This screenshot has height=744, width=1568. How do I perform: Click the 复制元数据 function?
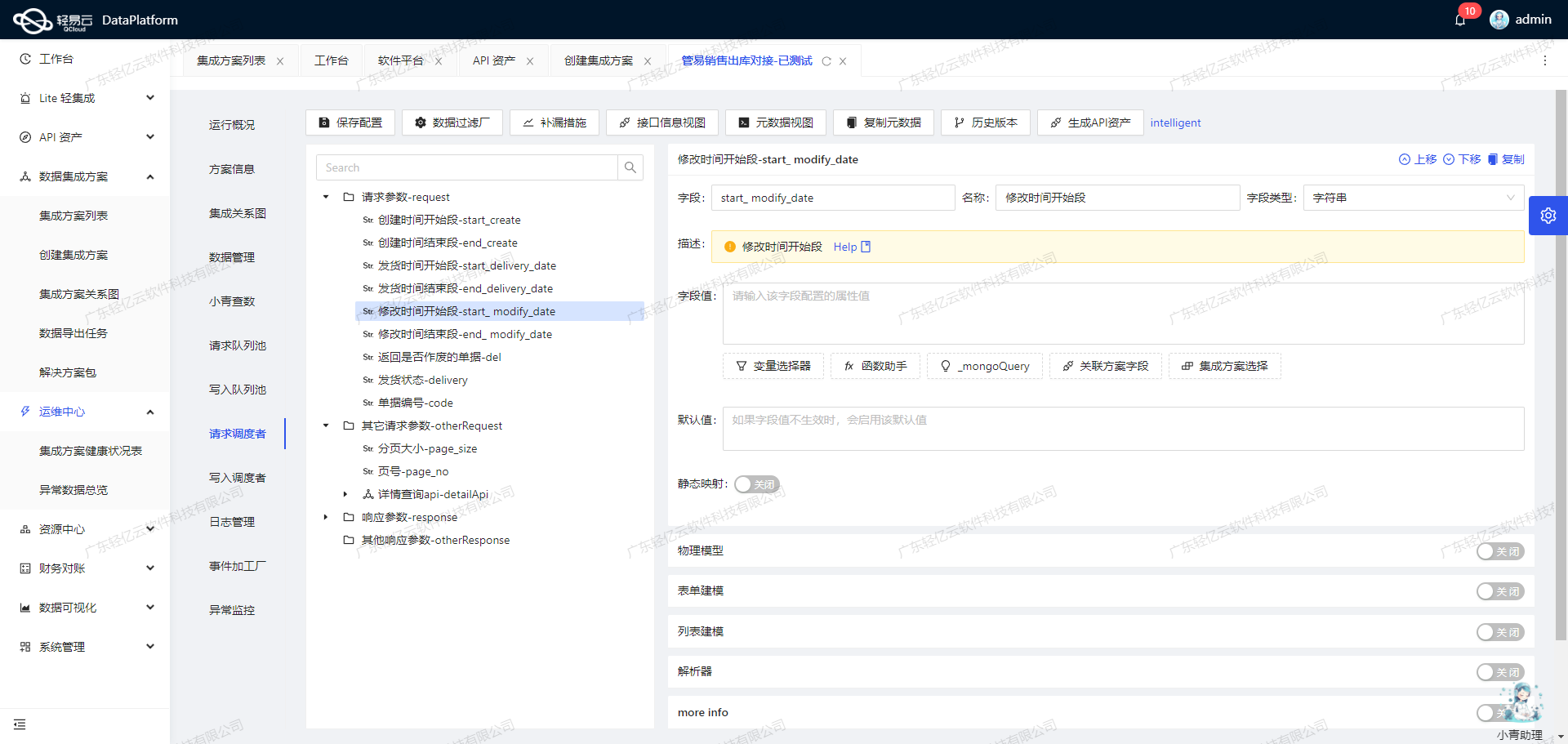point(883,123)
